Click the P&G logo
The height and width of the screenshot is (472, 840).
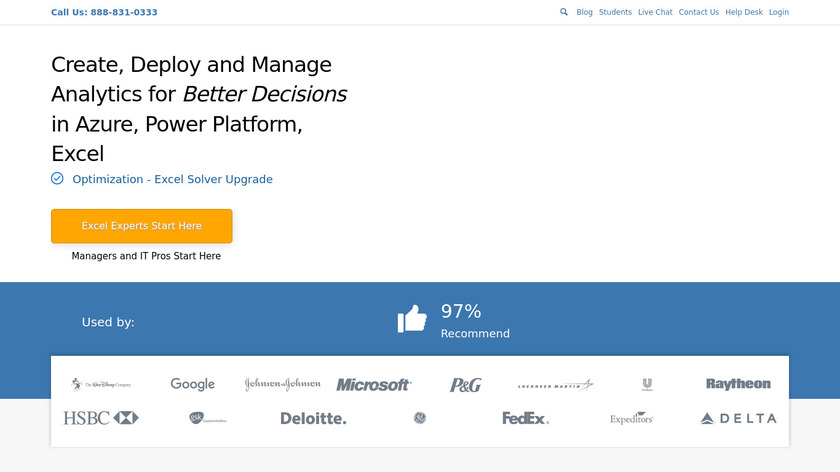pos(465,384)
